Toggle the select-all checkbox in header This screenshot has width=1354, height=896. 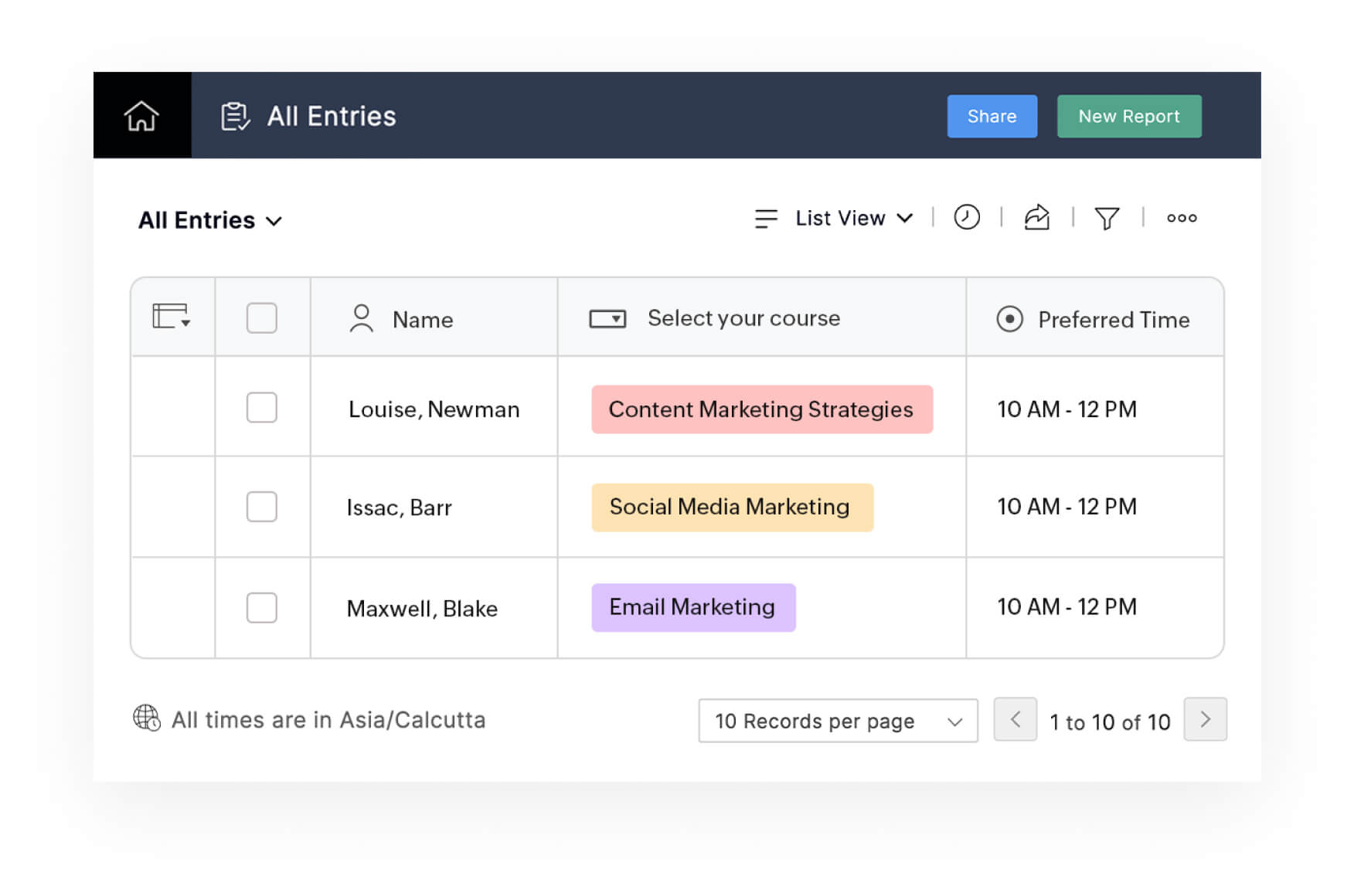click(x=261, y=318)
